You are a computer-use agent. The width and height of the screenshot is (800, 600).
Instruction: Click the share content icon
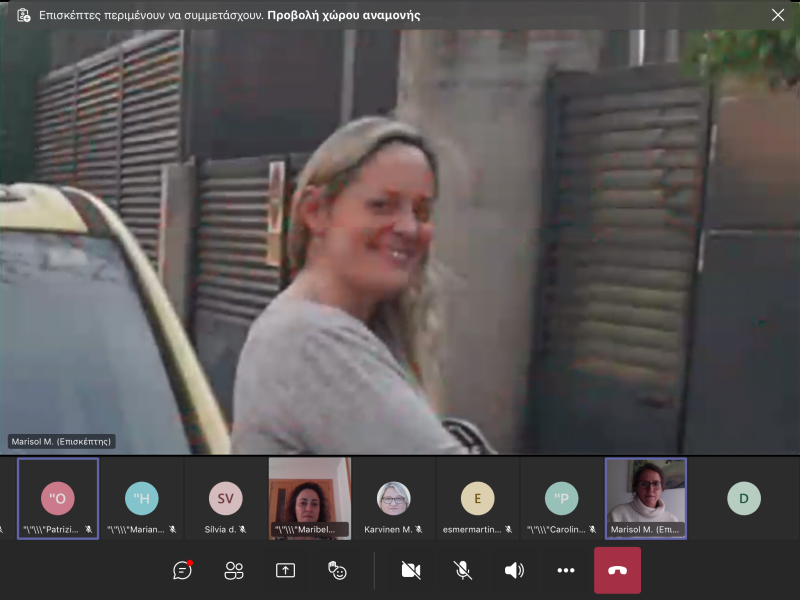285,570
